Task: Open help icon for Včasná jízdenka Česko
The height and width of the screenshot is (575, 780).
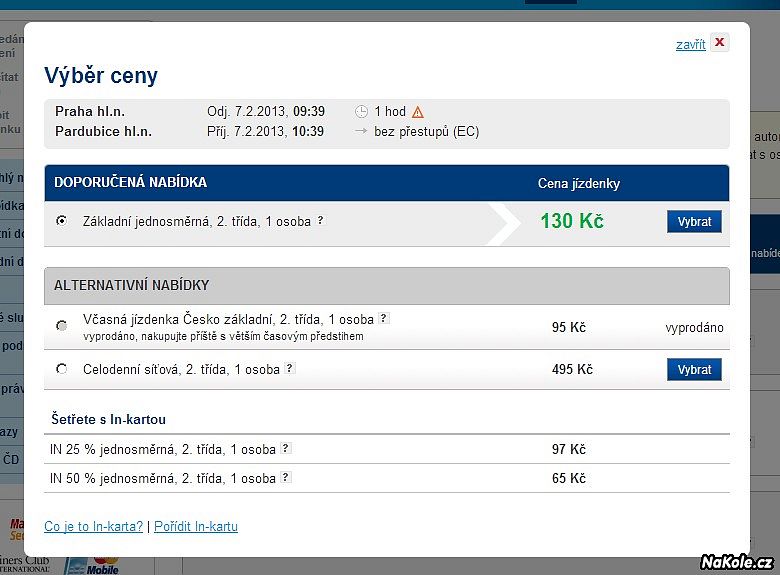Action: tap(384, 318)
